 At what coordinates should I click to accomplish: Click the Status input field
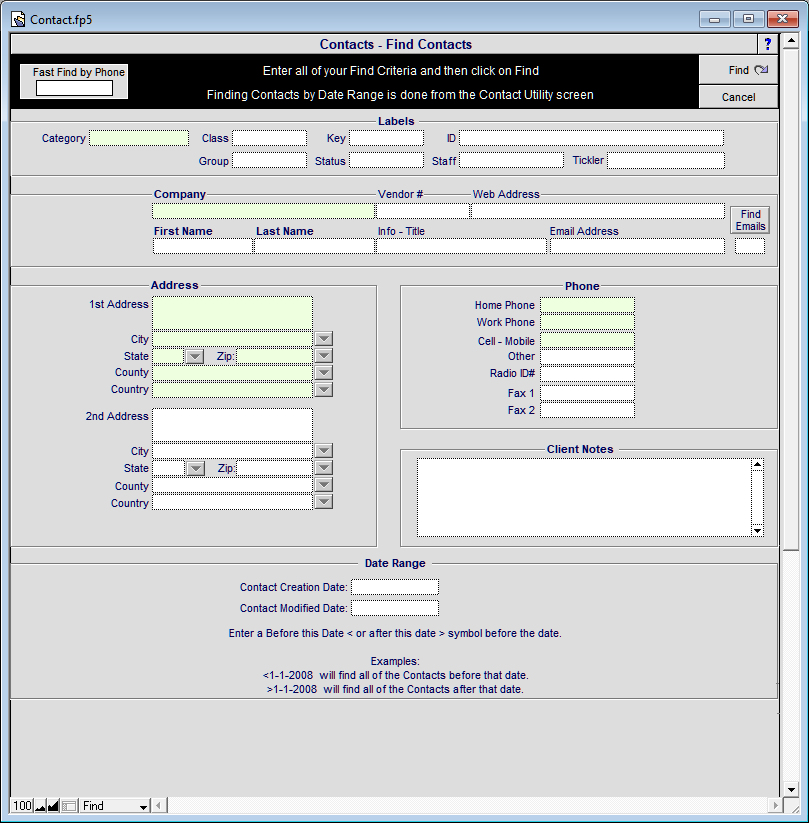[386, 160]
